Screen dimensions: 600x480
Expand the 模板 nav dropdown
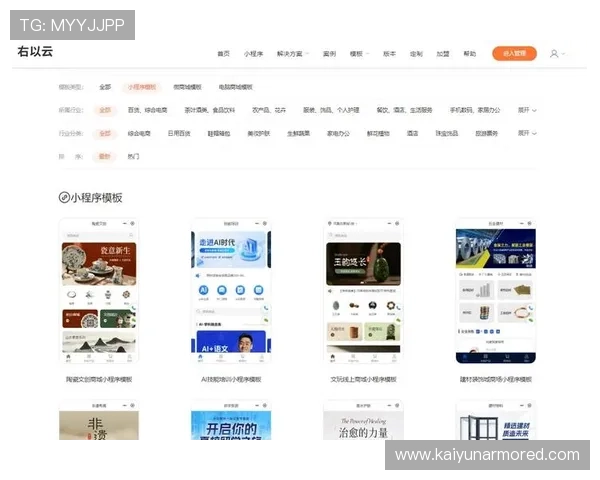click(x=359, y=54)
